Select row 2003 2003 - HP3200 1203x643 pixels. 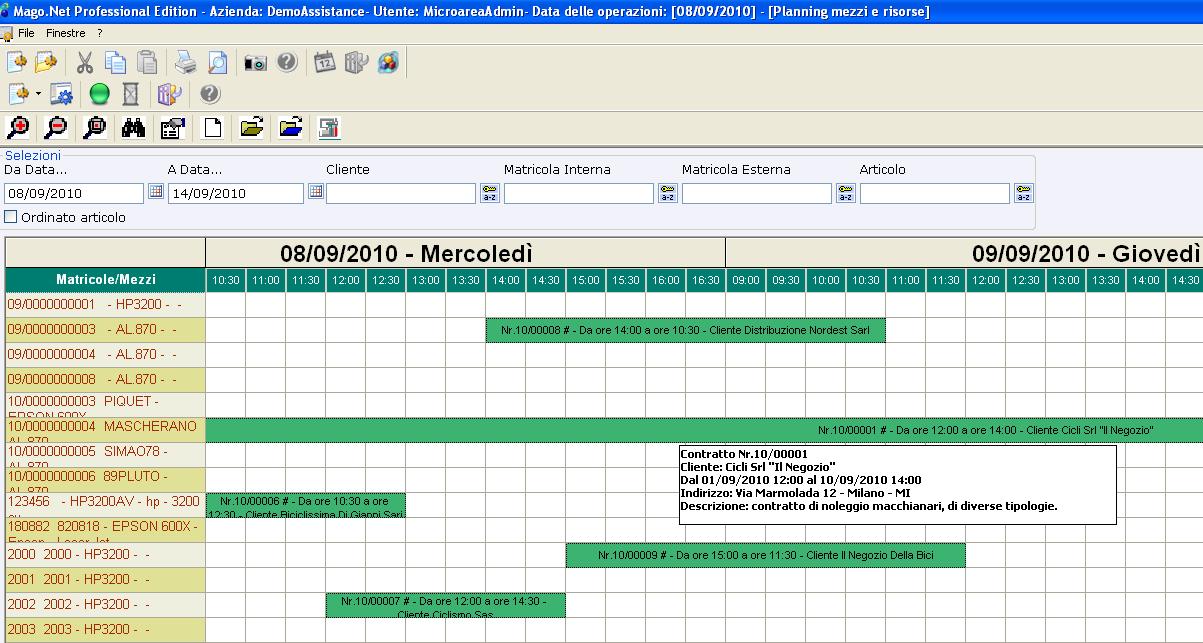[x=105, y=630]
